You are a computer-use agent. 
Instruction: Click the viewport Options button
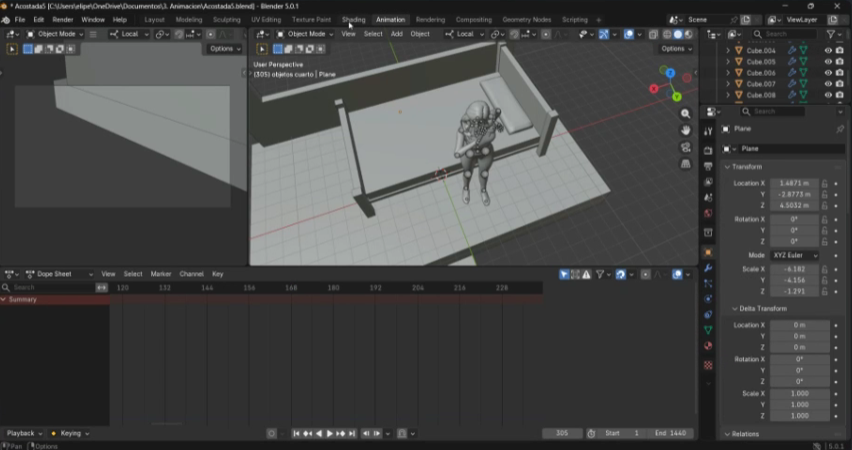(x=675, y=48)
